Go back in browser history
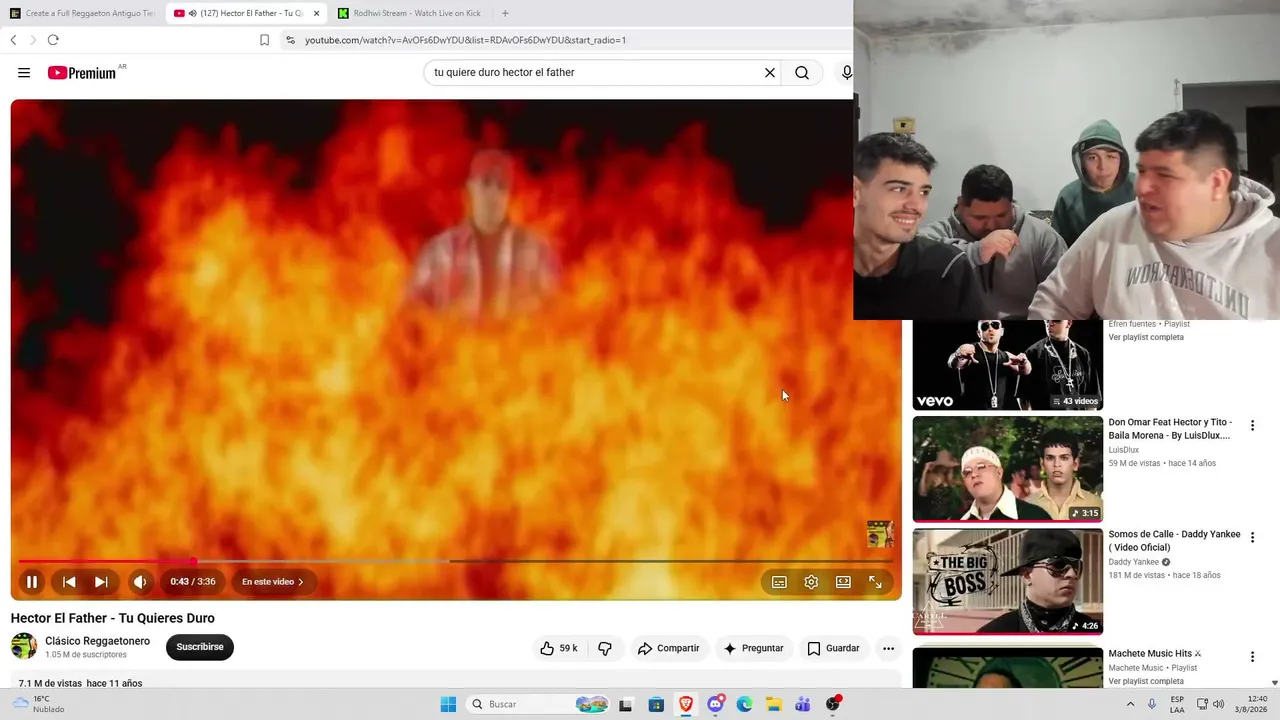Screen dimensions: 1280x720 pos(13,40)
